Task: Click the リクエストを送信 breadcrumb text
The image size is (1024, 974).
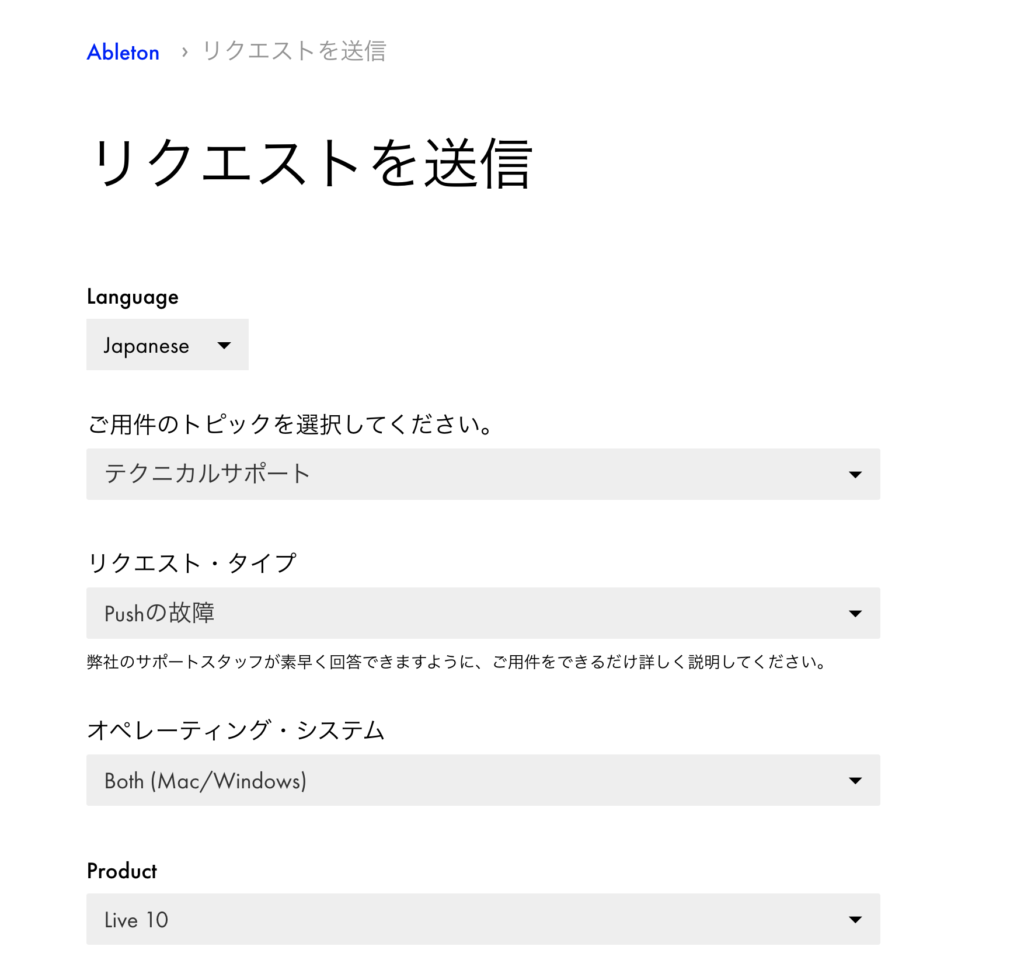Action: point(294,51)
